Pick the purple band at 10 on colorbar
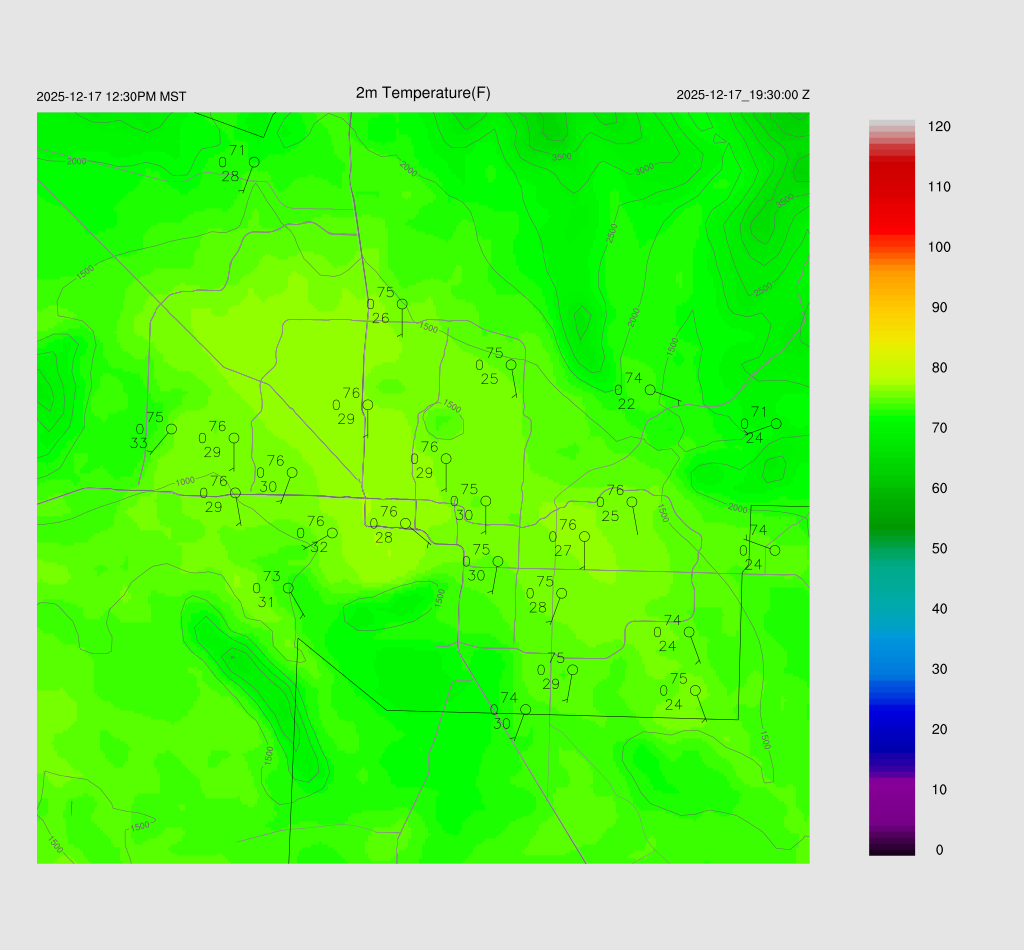 point(892,789)
